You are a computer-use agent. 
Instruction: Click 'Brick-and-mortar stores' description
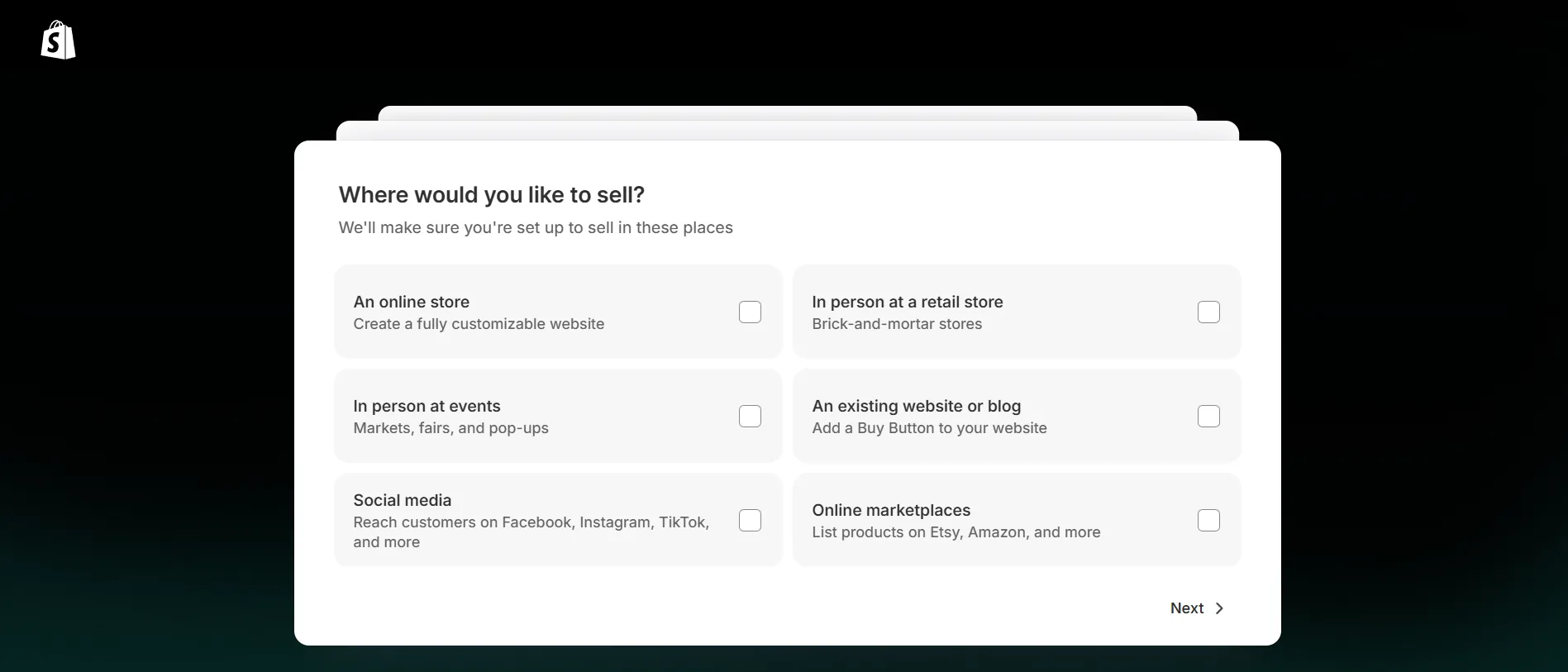897,324
